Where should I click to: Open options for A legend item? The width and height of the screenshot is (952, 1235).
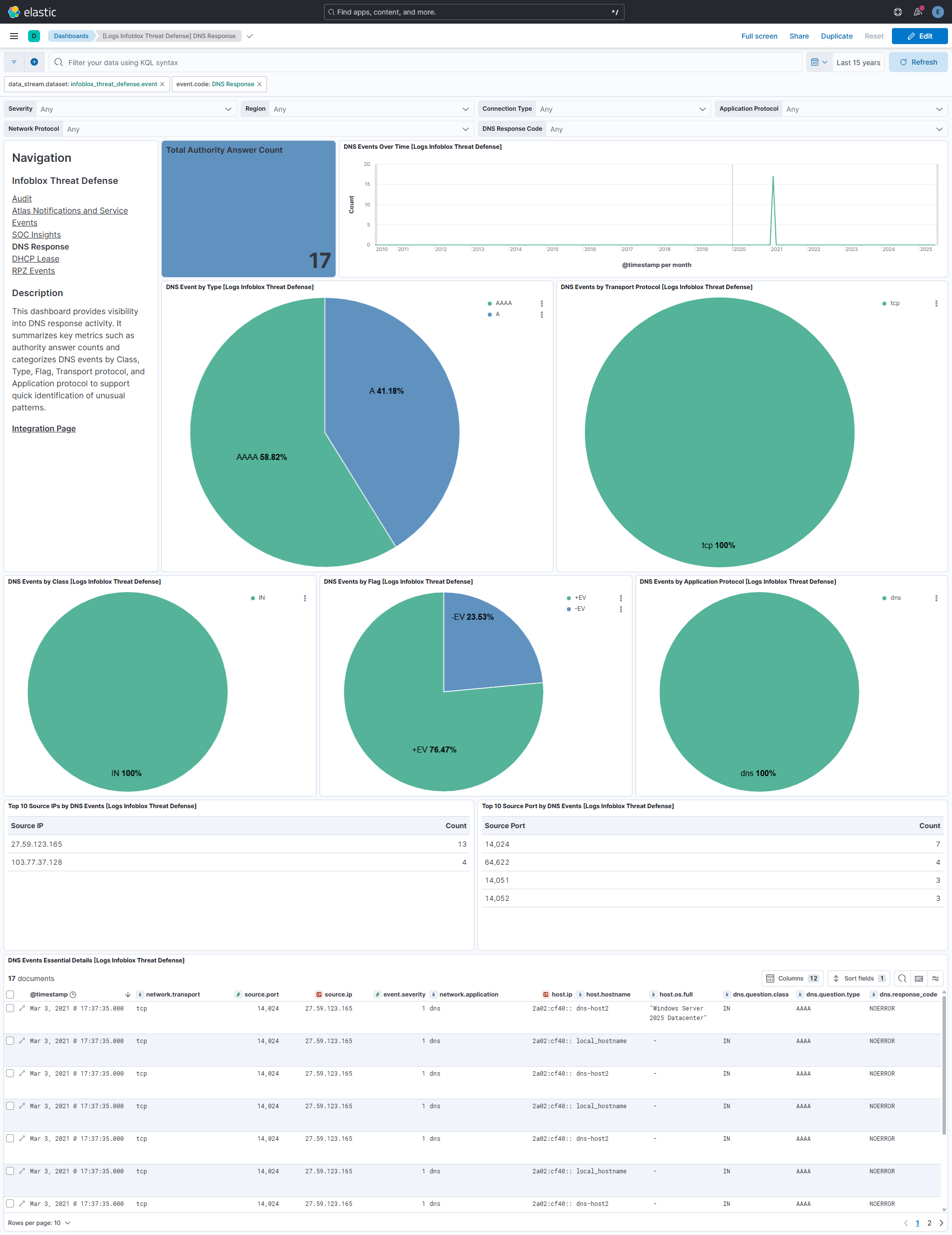[541, 315]
